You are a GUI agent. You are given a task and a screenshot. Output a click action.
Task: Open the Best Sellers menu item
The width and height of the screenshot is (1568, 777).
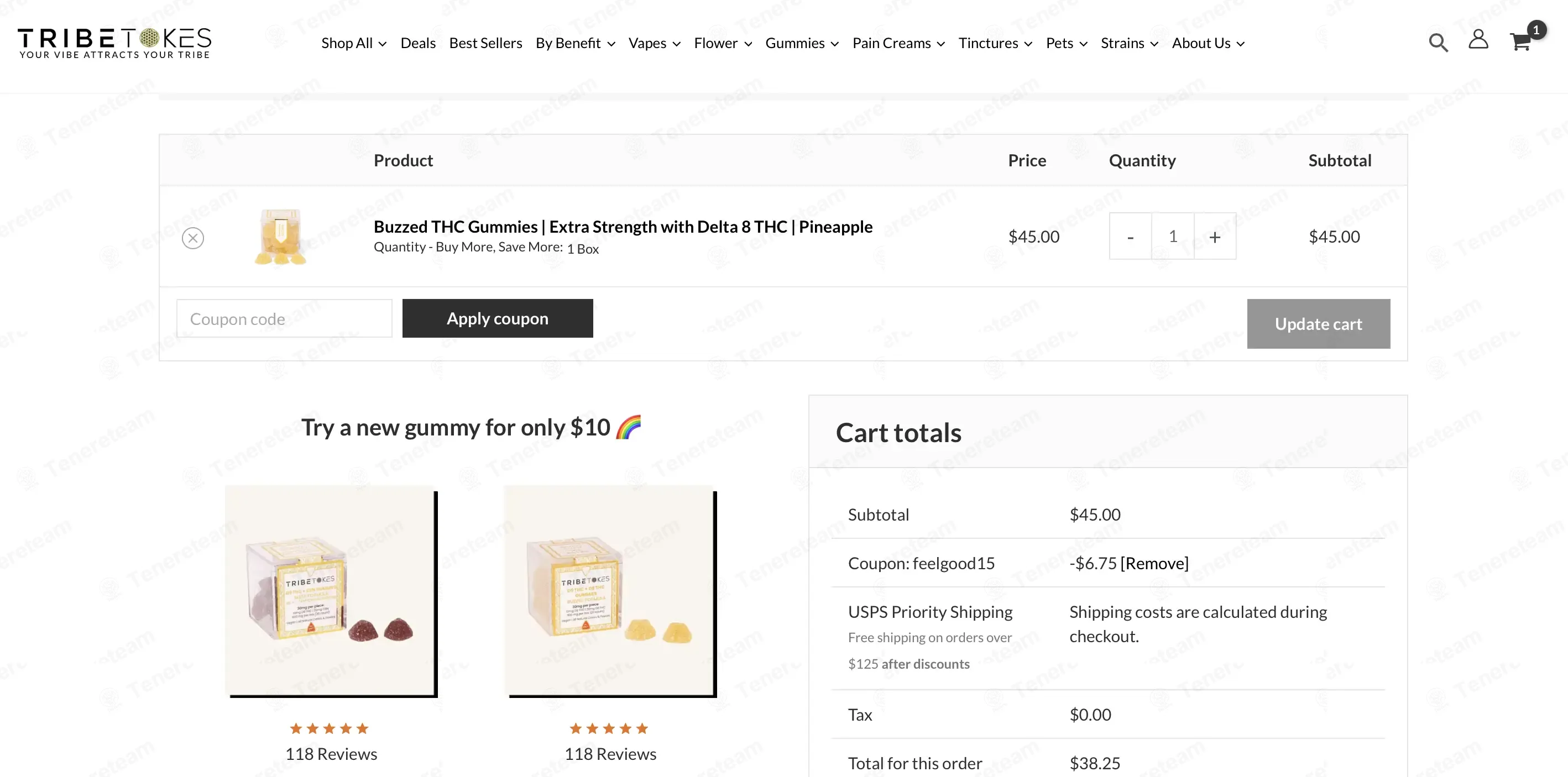coord(485,43)
